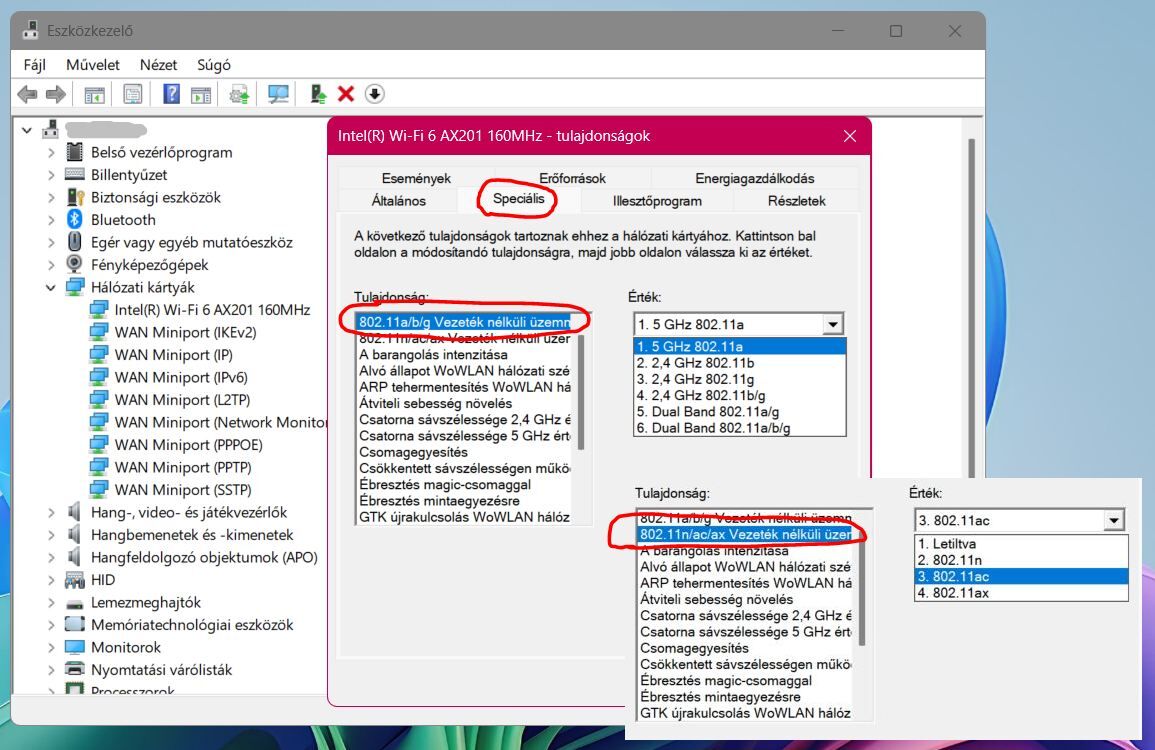Expand the Lemezmeghajtók node
The width and height of the screenshot is (1155, 750).
click(x=51, y=603)
